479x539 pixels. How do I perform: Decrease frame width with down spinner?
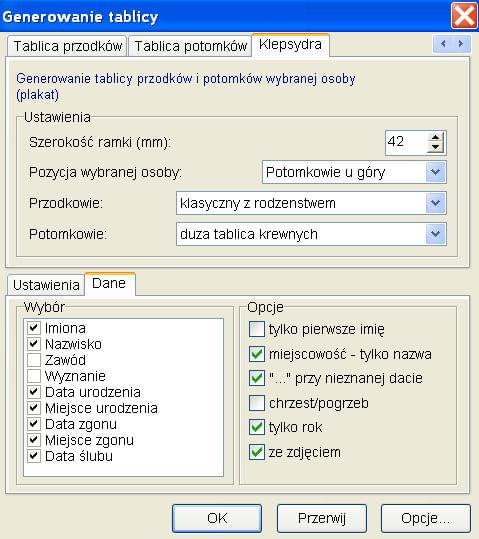435,147
